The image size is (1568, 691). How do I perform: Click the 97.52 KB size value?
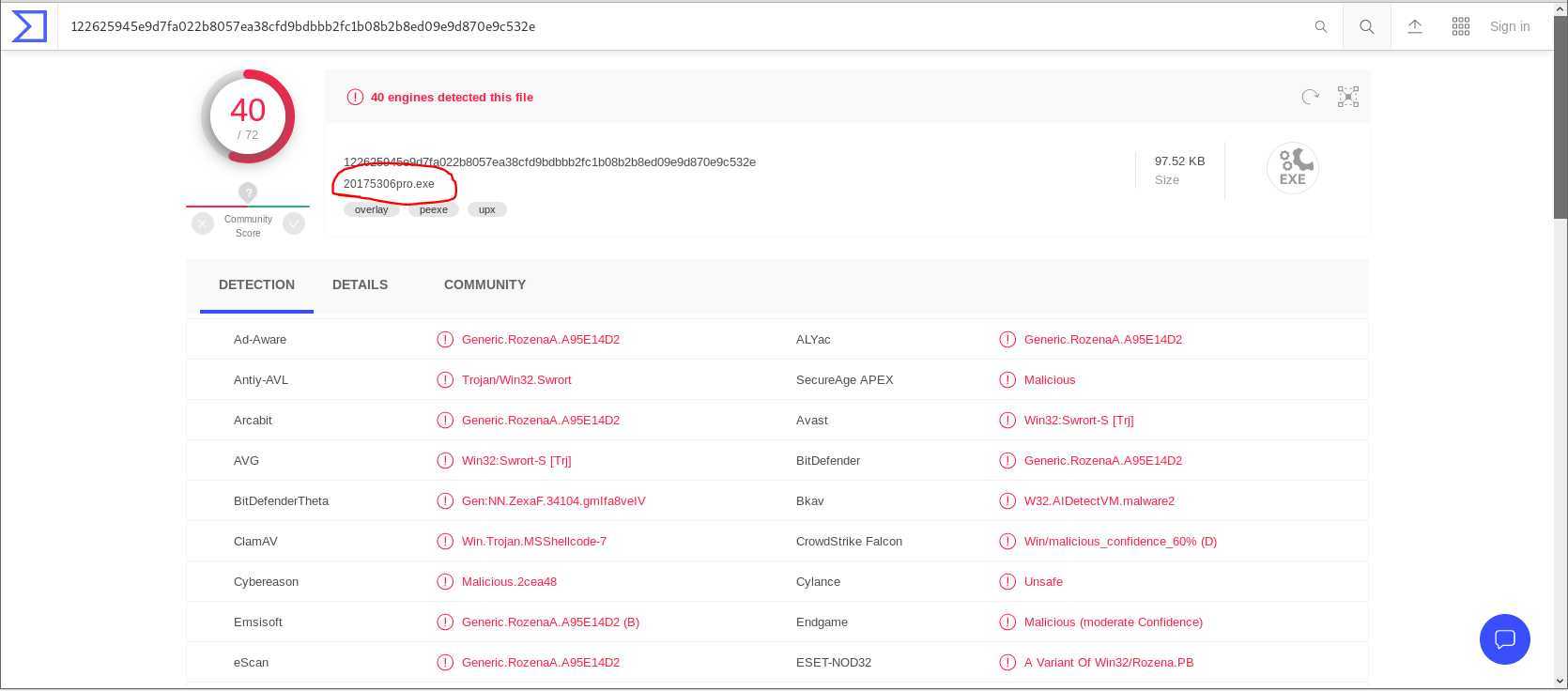[x=1179, y=161]
